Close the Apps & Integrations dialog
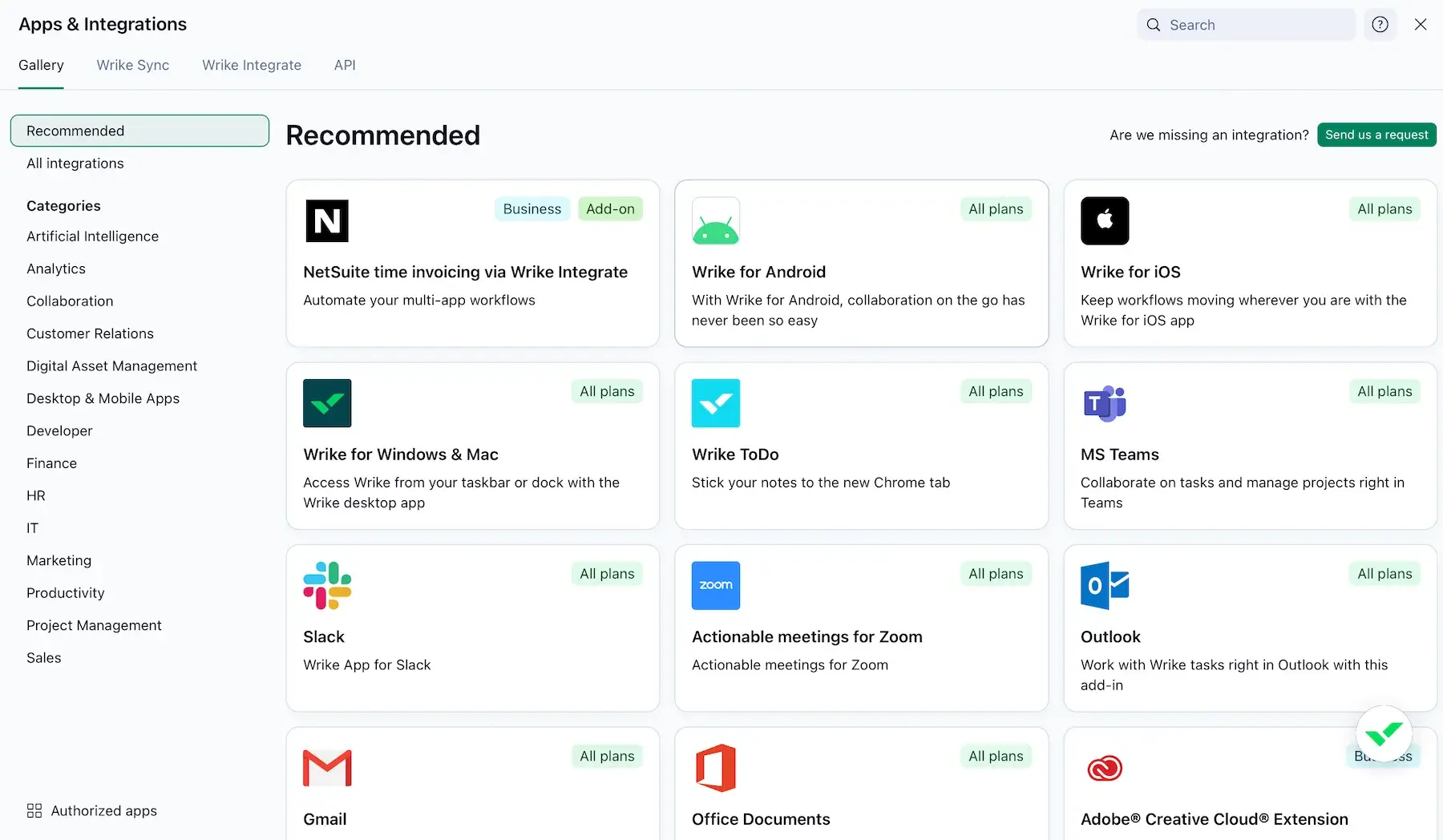 tap(1421, 25)
